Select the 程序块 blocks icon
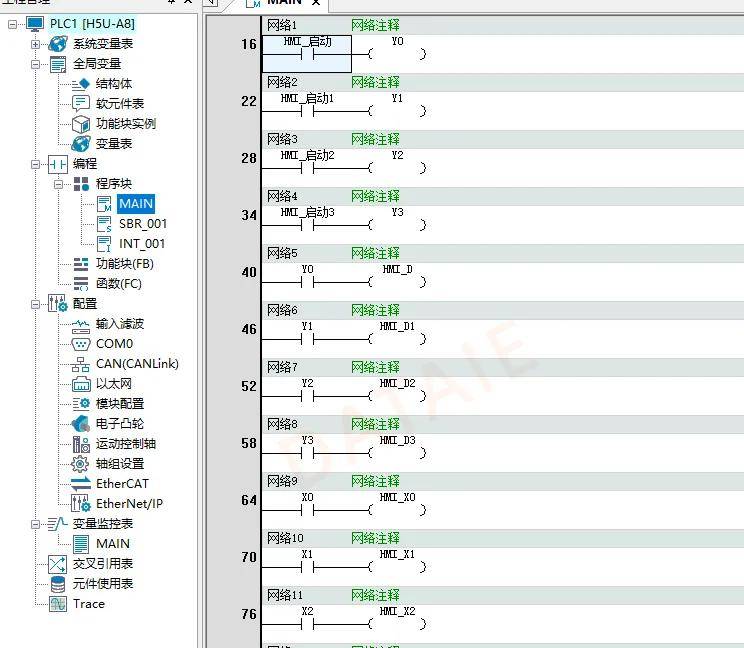Viewport: 744px width, 648px height. pyautogui.click(x=81, y=184)
